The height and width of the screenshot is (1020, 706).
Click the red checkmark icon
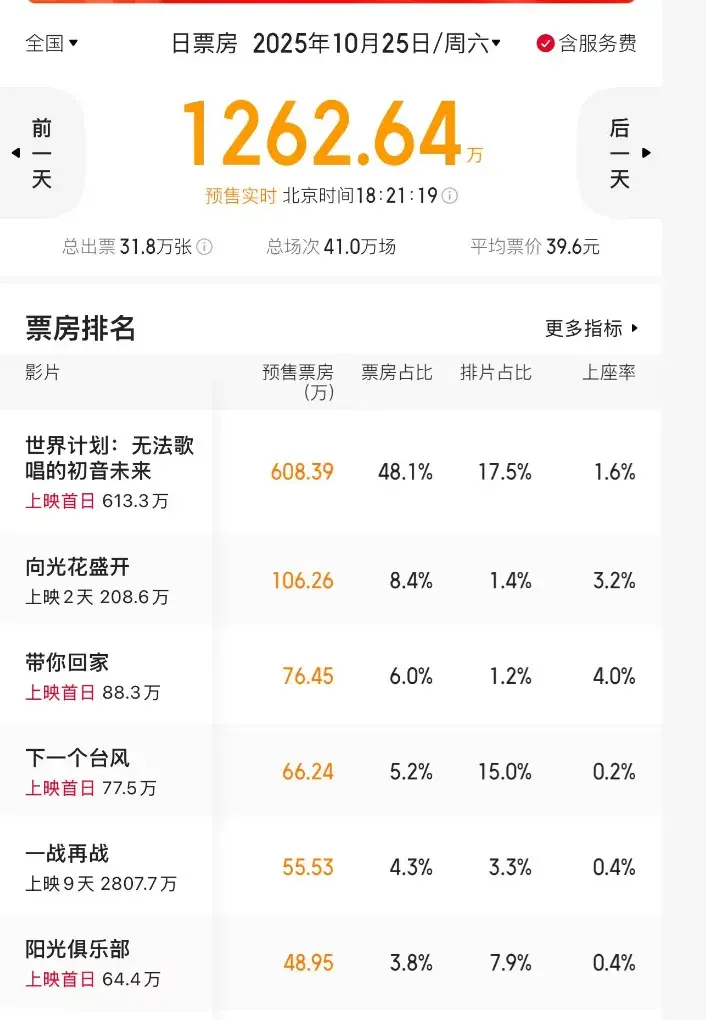(x=545, y=43)
